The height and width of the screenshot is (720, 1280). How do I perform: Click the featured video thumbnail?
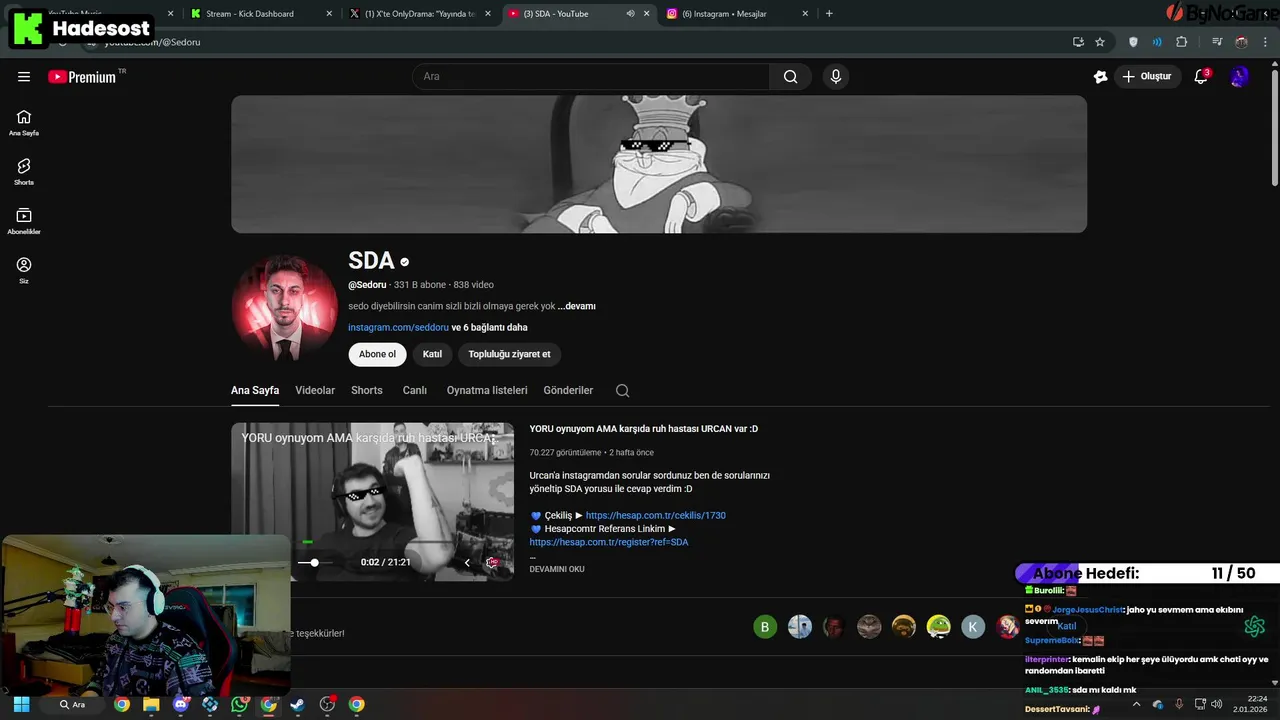coord(372,502)
